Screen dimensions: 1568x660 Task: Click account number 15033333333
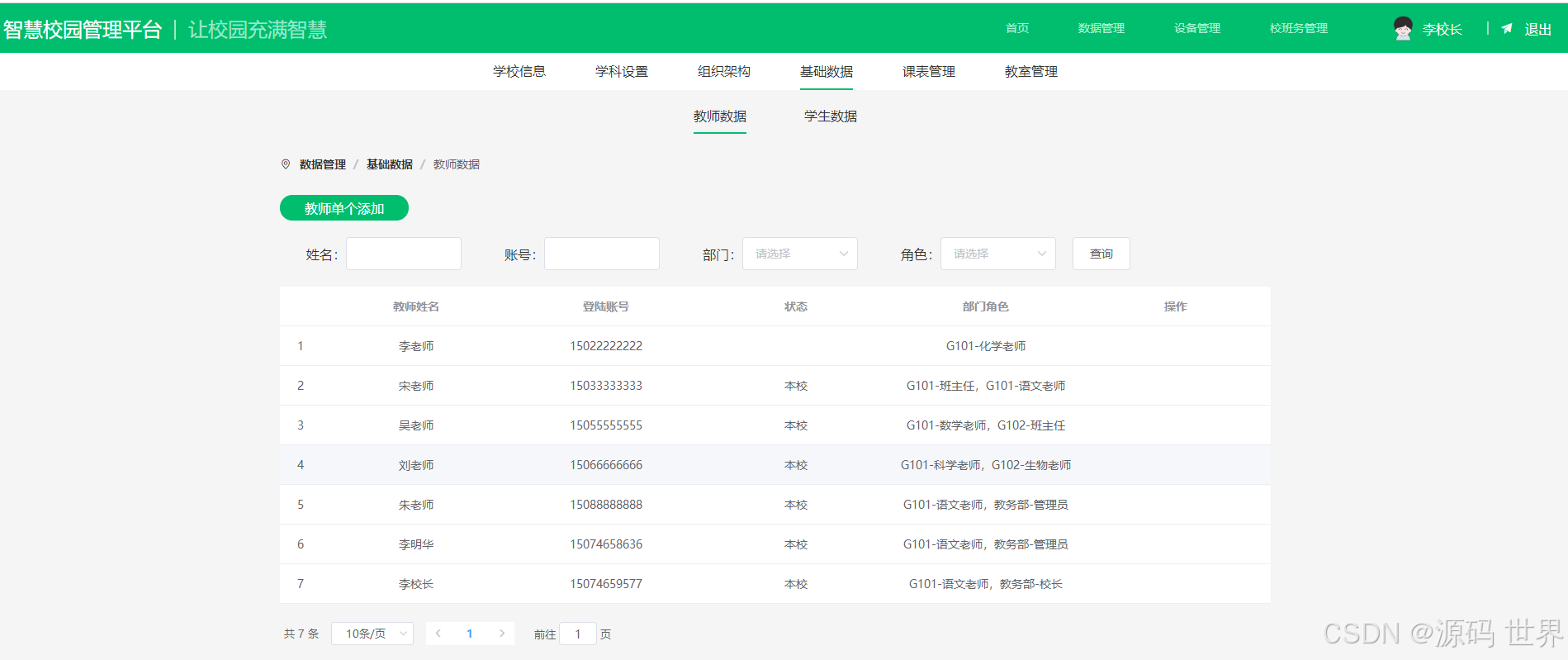606,386
